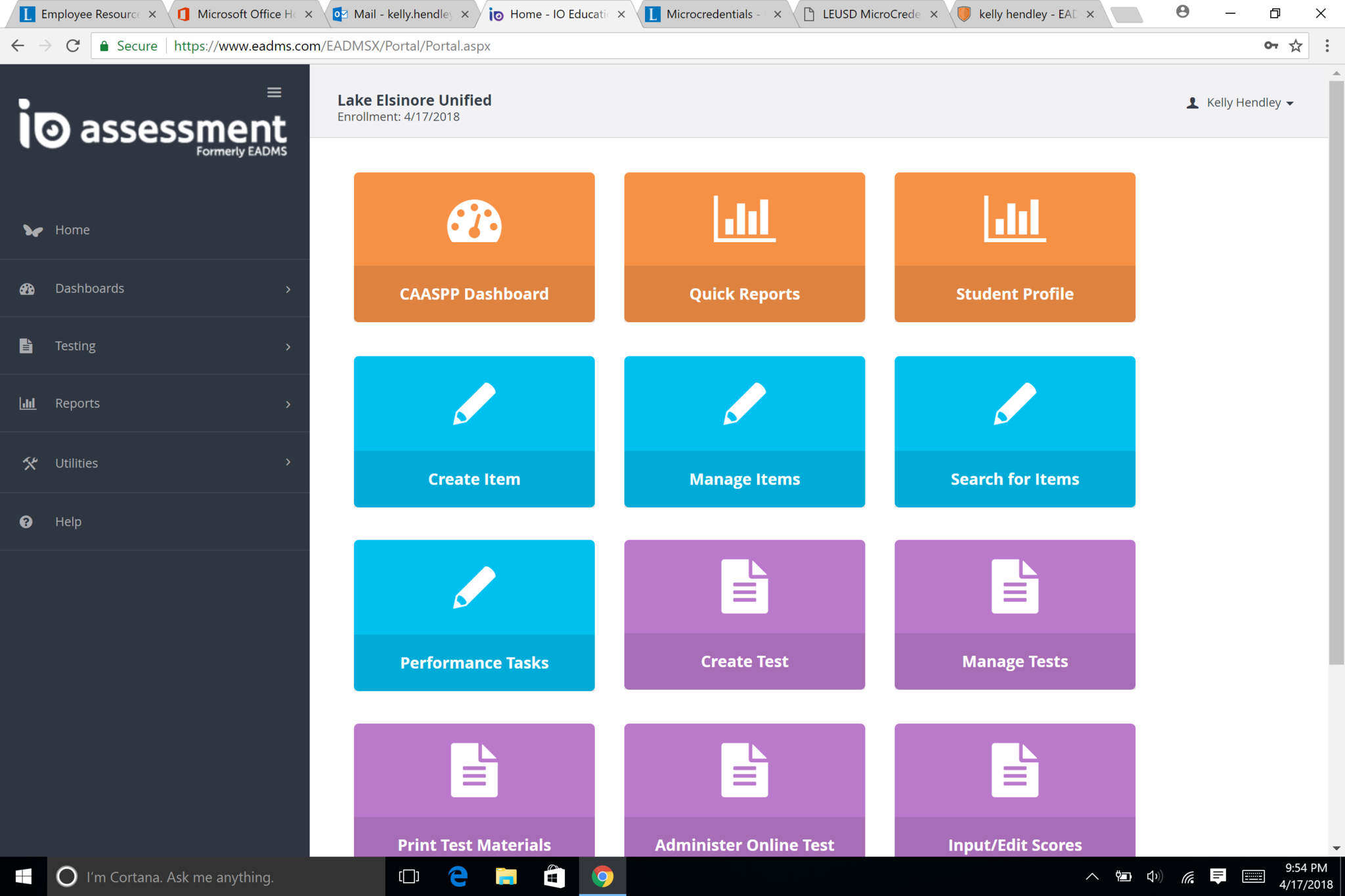Bookmark page with the star icon
The height and width of the screenshot is (896, 1345).
coord(1295,46)
